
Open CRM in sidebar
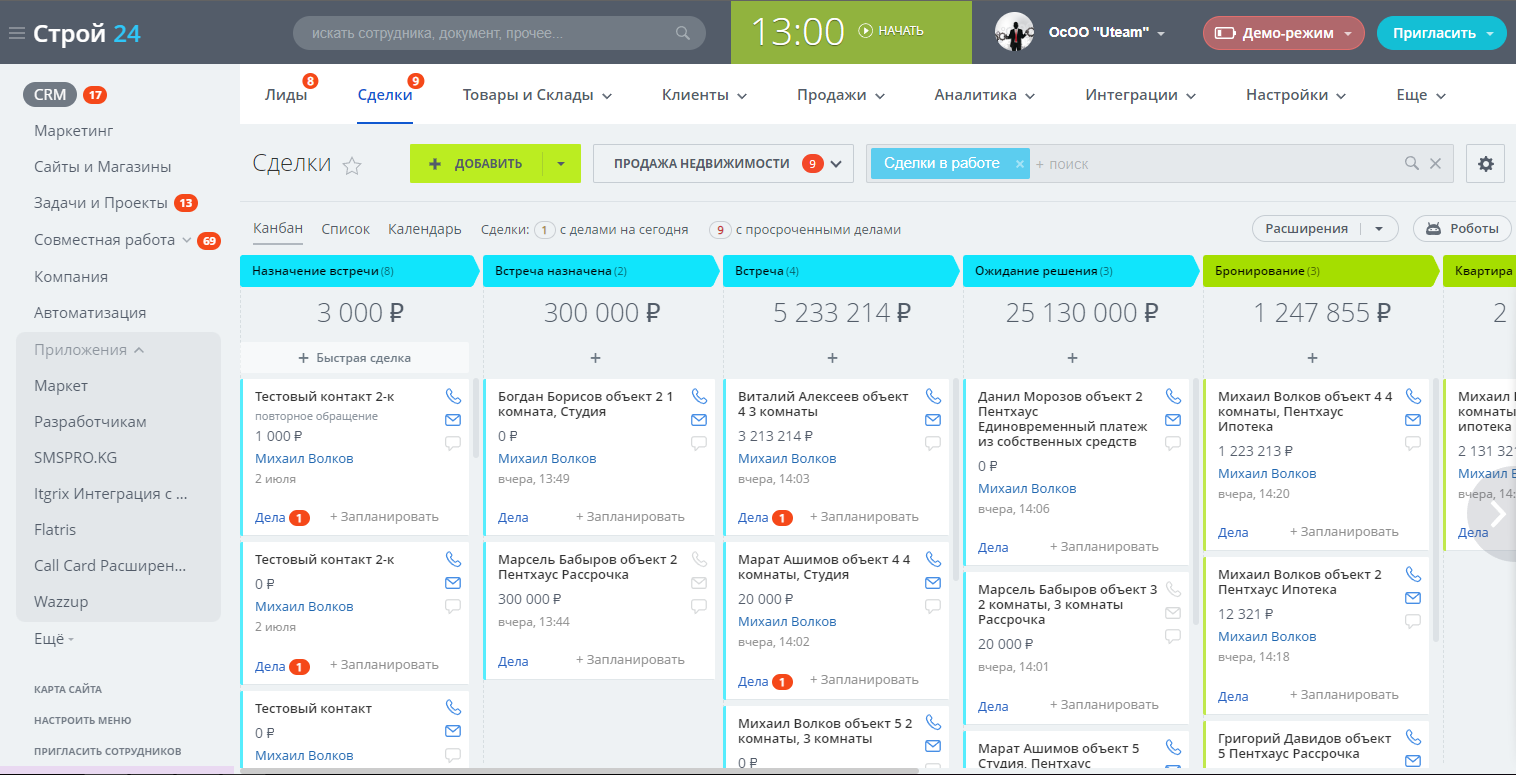coord(50,95)
